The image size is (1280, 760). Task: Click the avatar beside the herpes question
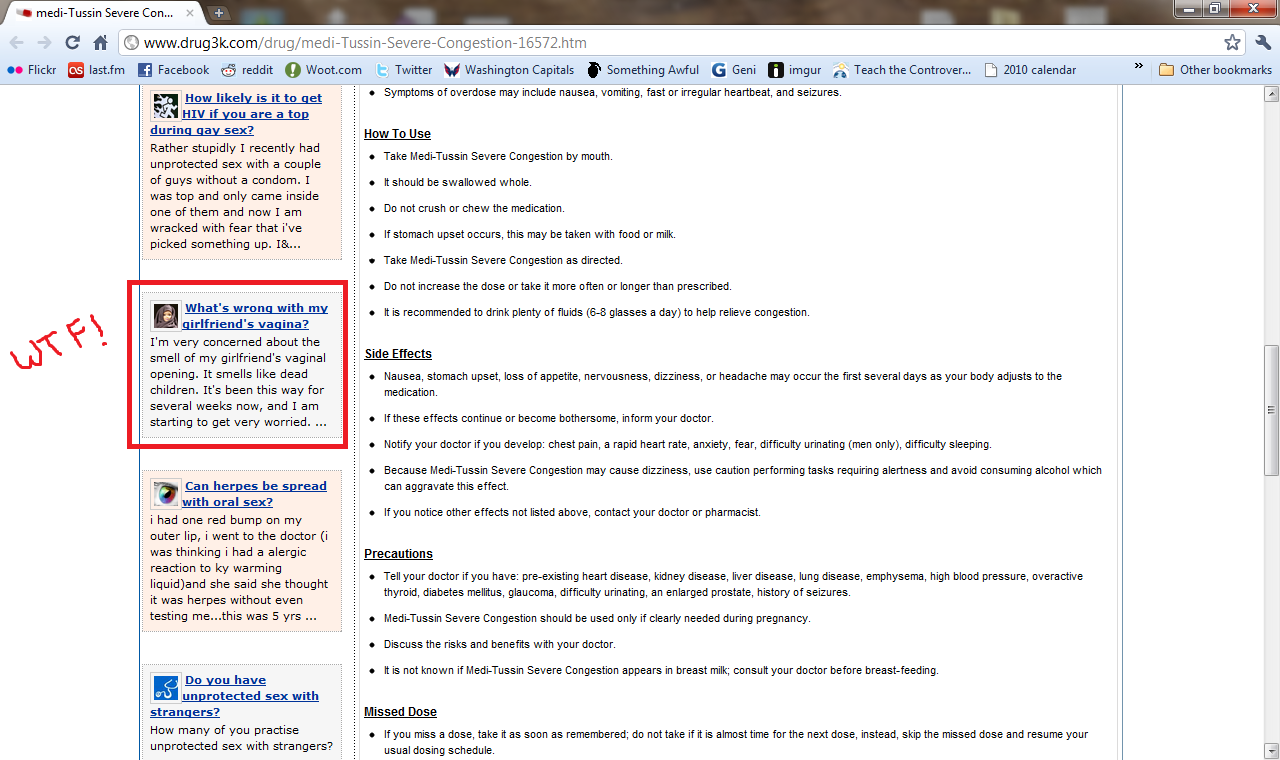(x=165, y=493)
